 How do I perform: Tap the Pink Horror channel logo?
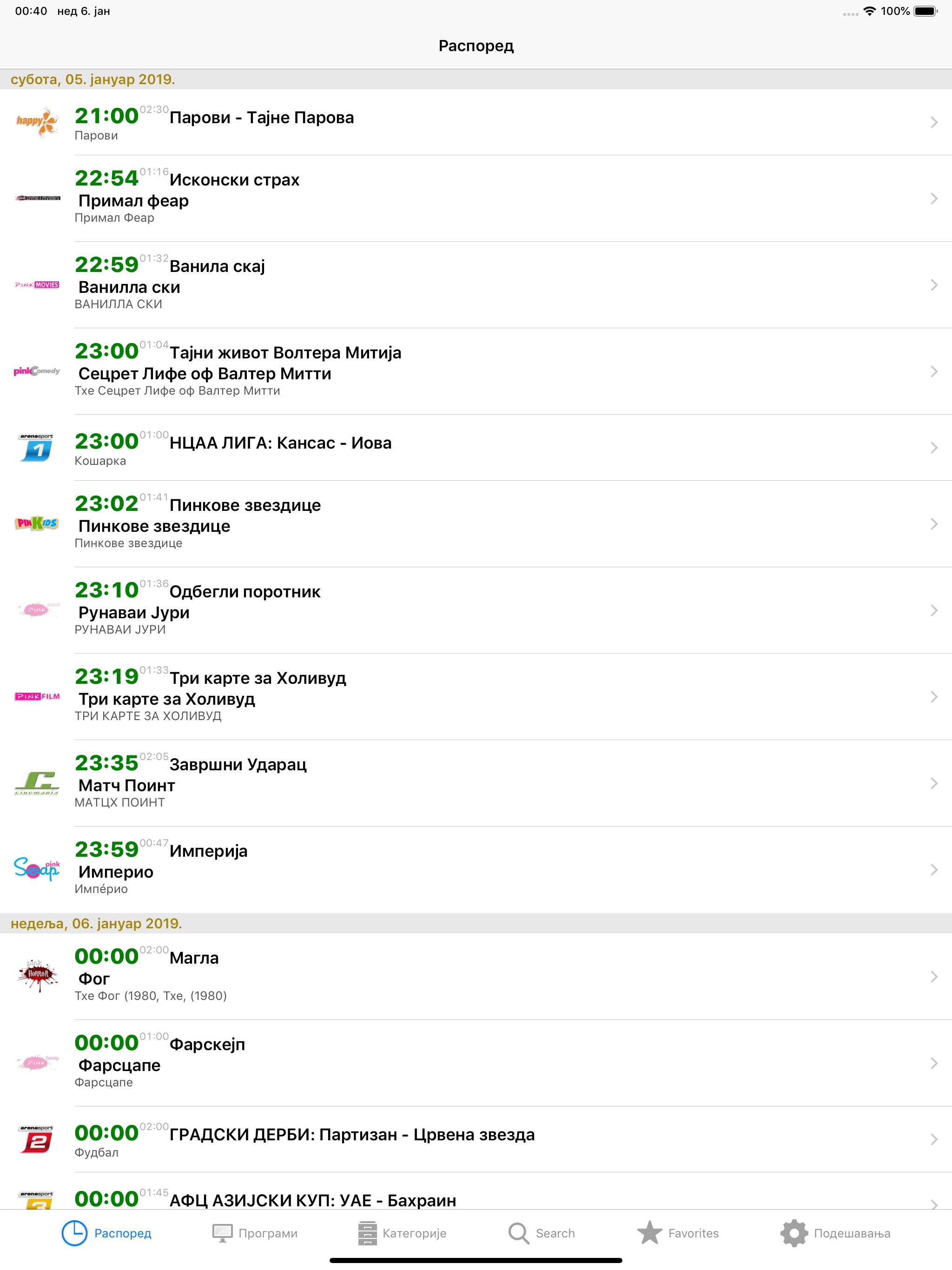click(37, 975)
